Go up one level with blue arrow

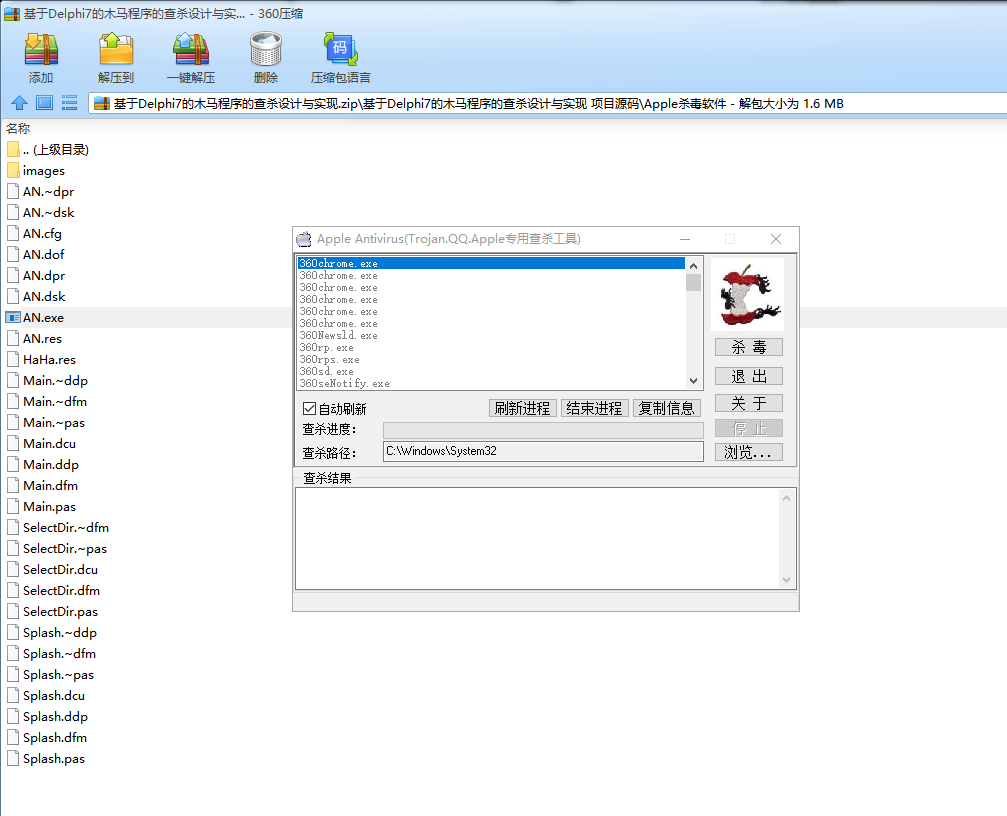point(19,103)
